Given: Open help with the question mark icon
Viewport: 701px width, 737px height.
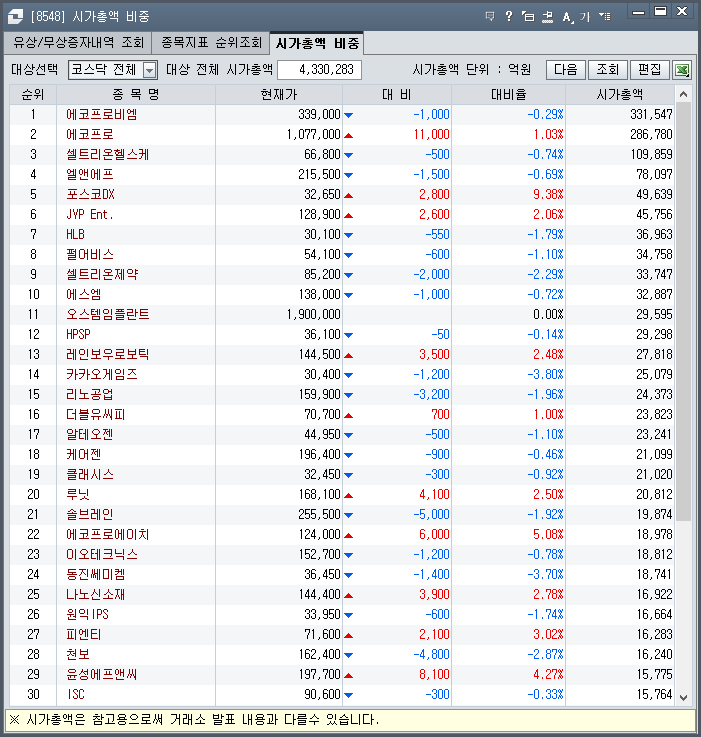Looking at the screenshot, I should [x=509, y=16].
